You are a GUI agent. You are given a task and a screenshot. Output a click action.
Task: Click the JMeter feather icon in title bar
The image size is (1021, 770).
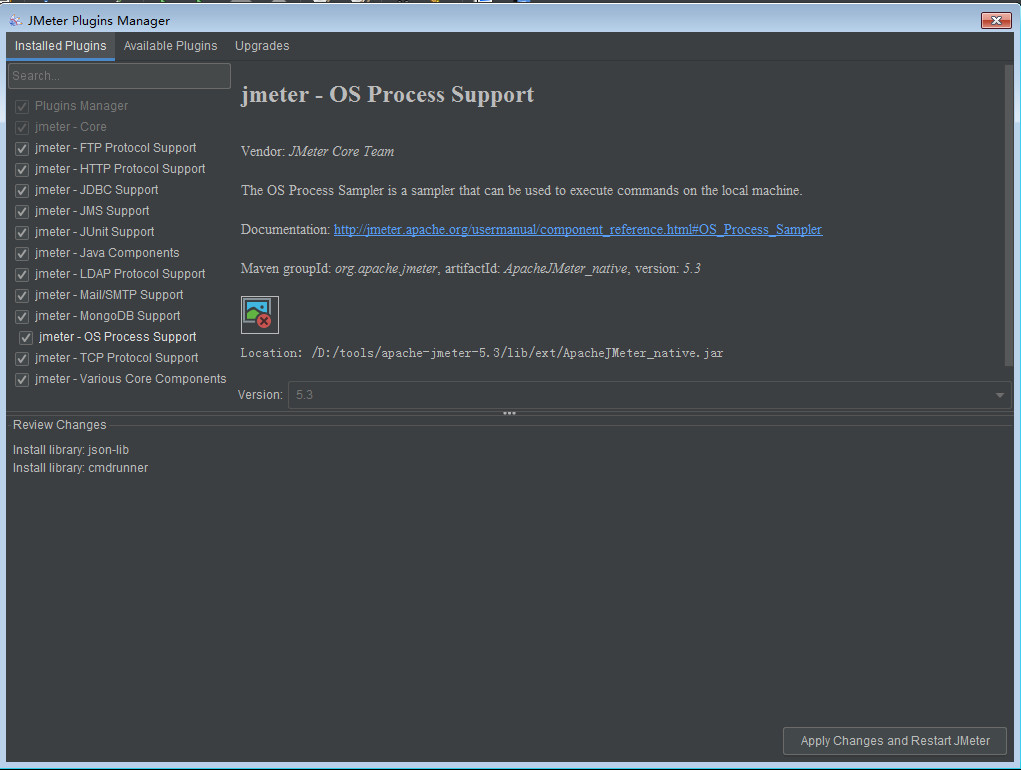[x=16, y=21]
